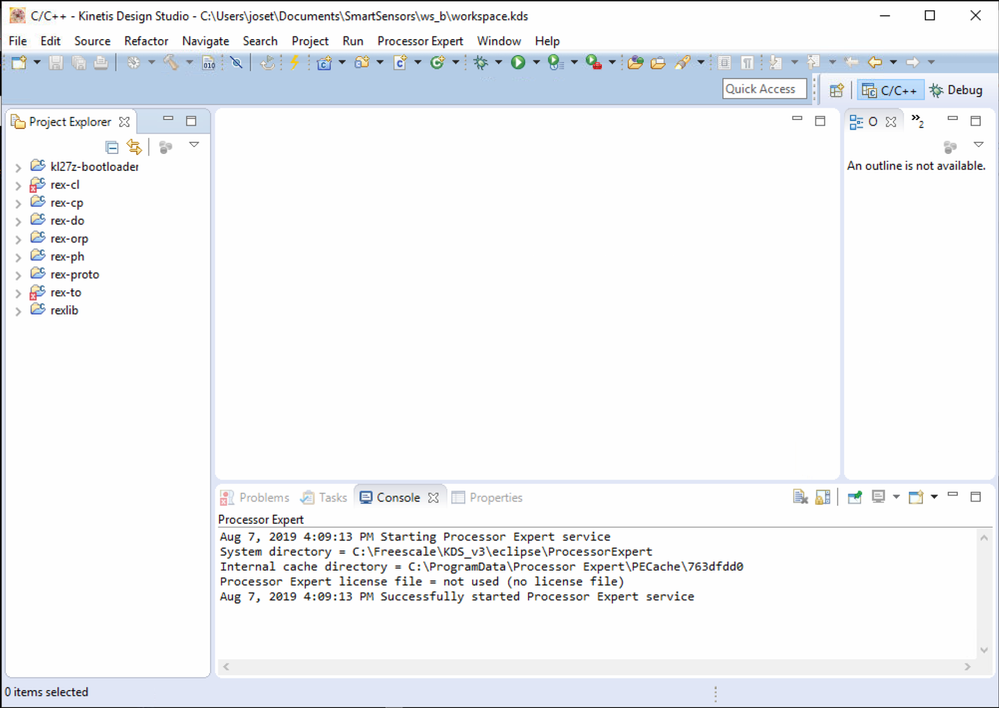Switch to the Tasks tab
Image resolution: width=999 pixels, height=708 pixels.
pyautogui.click(x=324, y=498)
